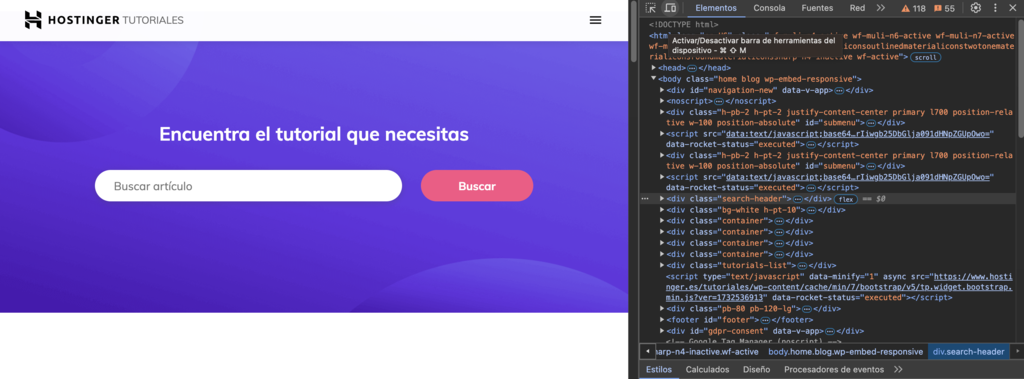Click ellipsis inside gdpr-consent div
This screenshot has width=1024, height=379.
click(830, 331)
